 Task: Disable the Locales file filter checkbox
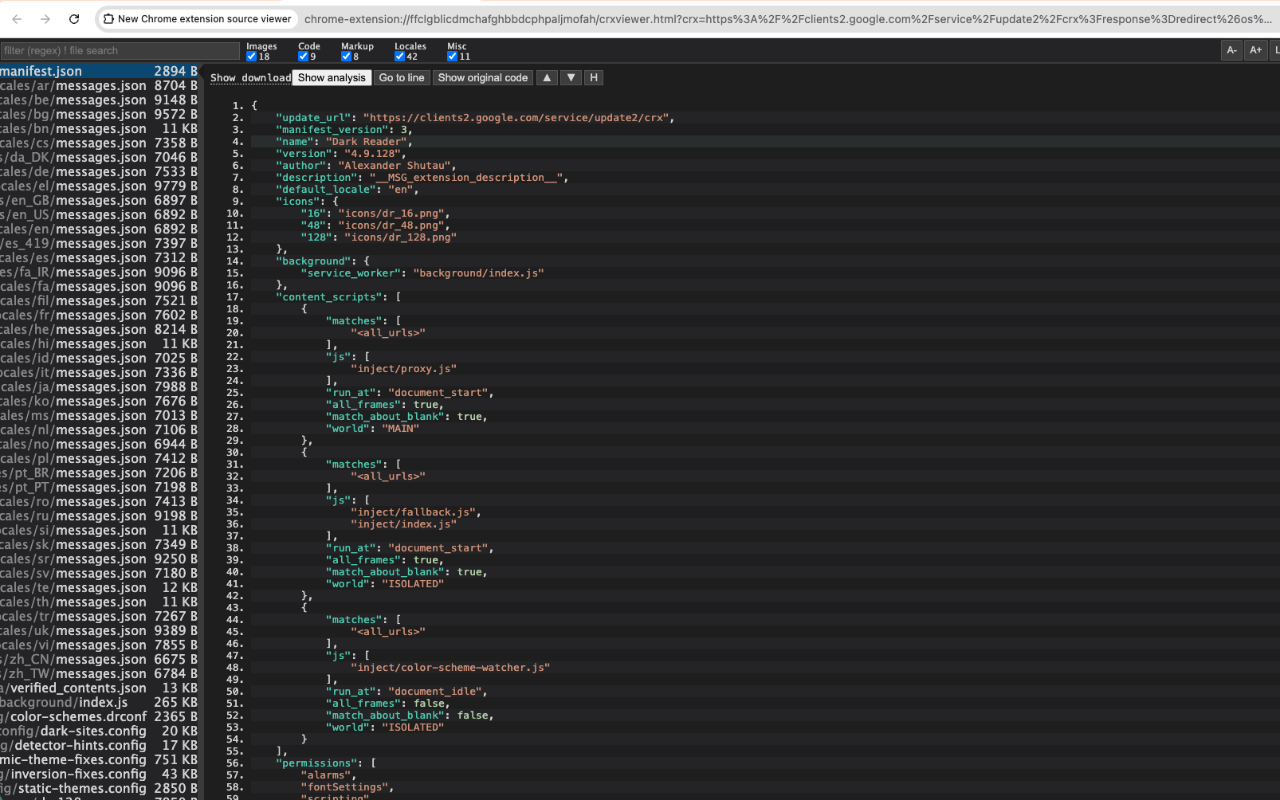(400, 57)
